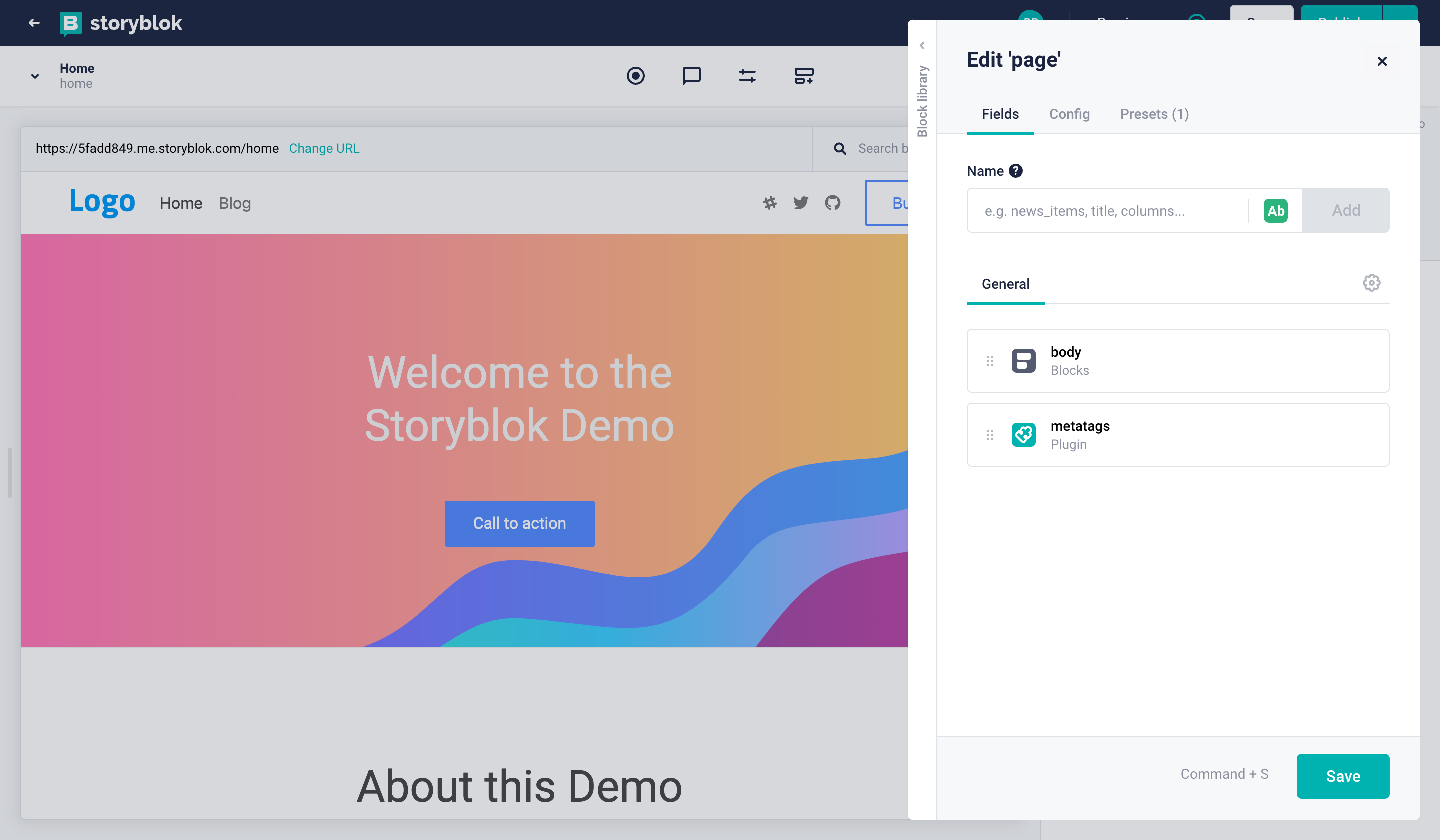Select the General fields tab

pyautogui.click(x=1005, y=284)
